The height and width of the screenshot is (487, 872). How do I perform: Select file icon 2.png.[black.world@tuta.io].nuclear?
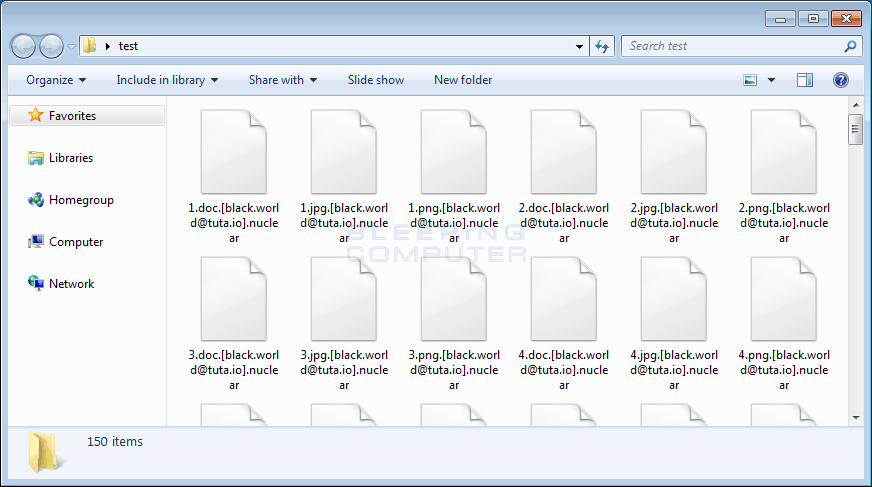(x=784, y=152)
